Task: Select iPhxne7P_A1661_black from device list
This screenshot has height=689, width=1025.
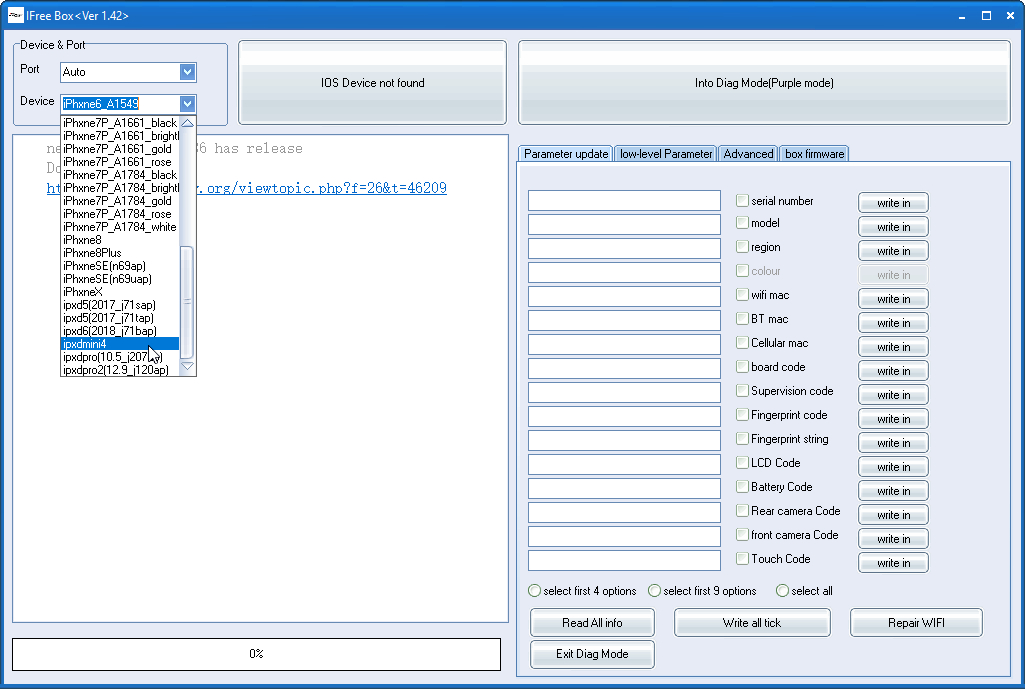Action: pos(120,123)
